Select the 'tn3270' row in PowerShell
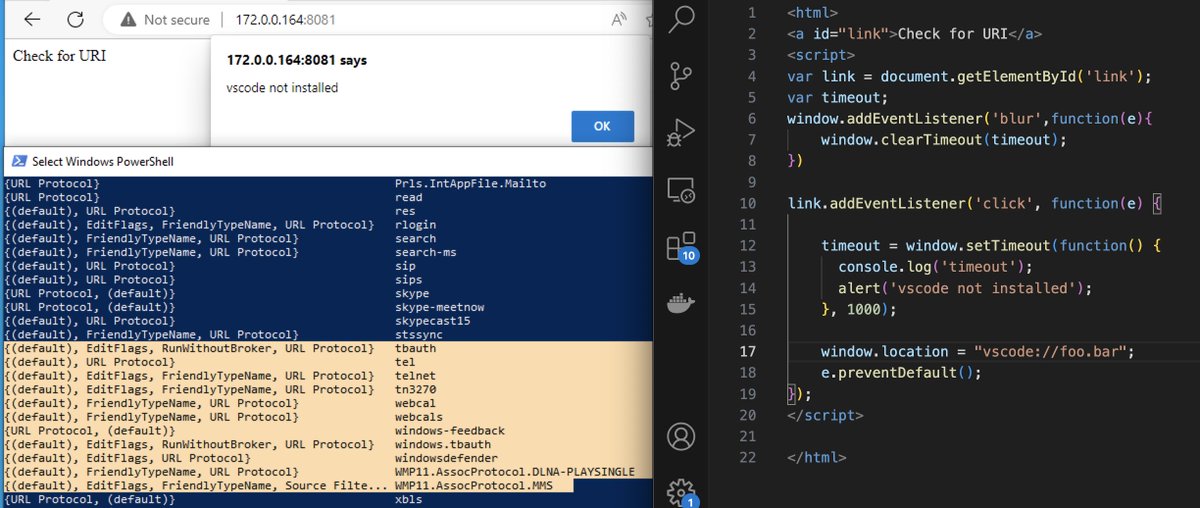The image size is (1200, 508). click(220, 390)
